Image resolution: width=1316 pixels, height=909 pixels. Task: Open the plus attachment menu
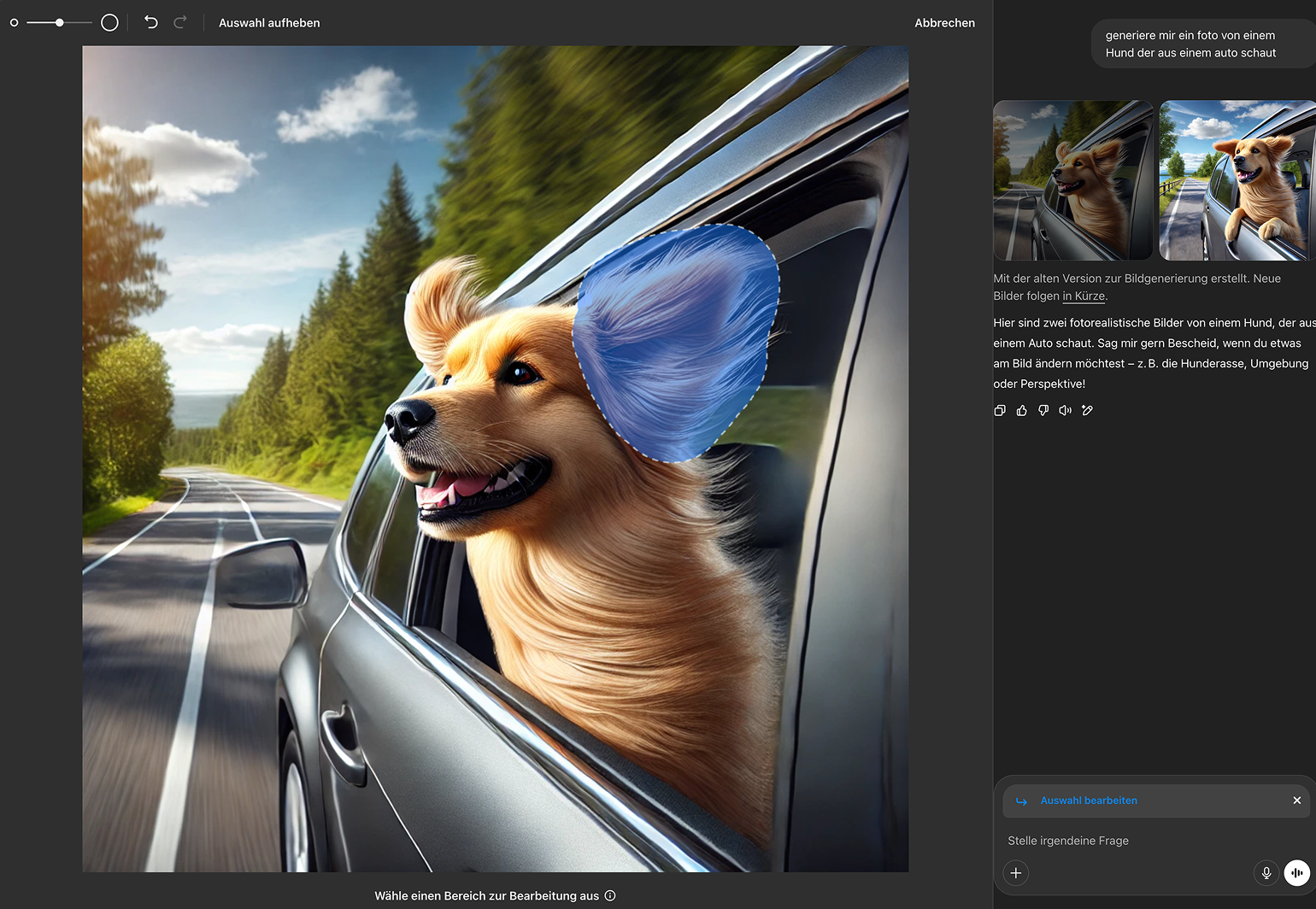1016,872
